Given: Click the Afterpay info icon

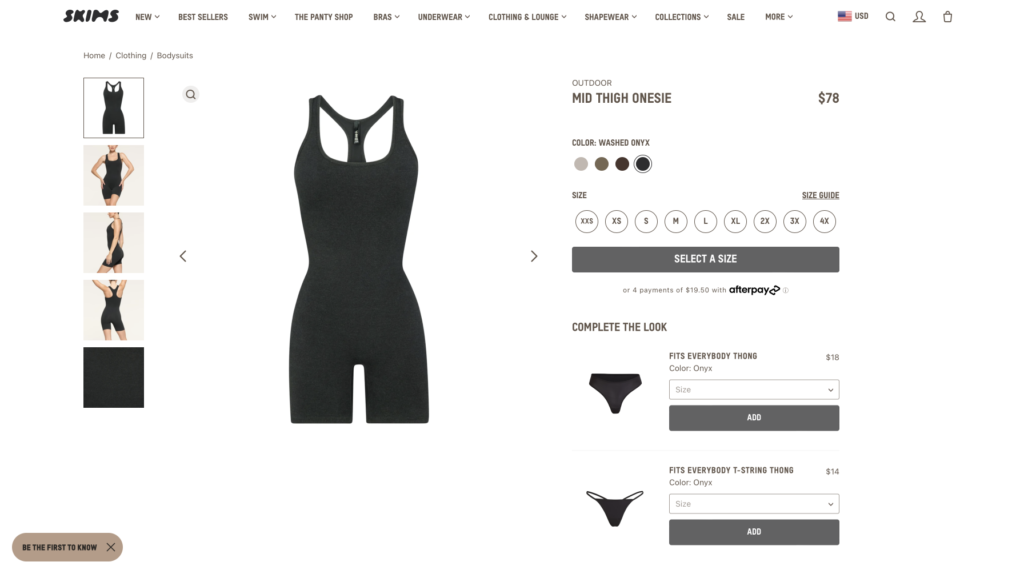Looking at the screenshot, I should [786, 290].
